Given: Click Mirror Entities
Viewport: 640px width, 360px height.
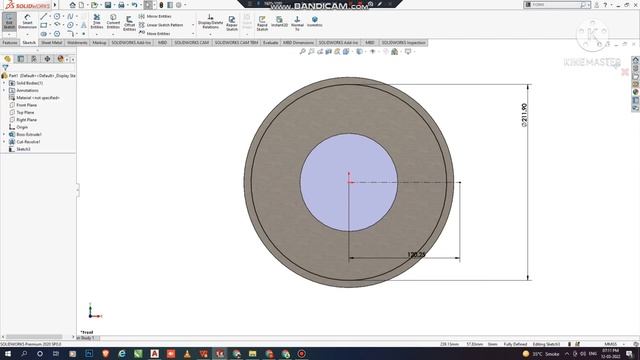Looking at the screenshot, I should (156, 16).
